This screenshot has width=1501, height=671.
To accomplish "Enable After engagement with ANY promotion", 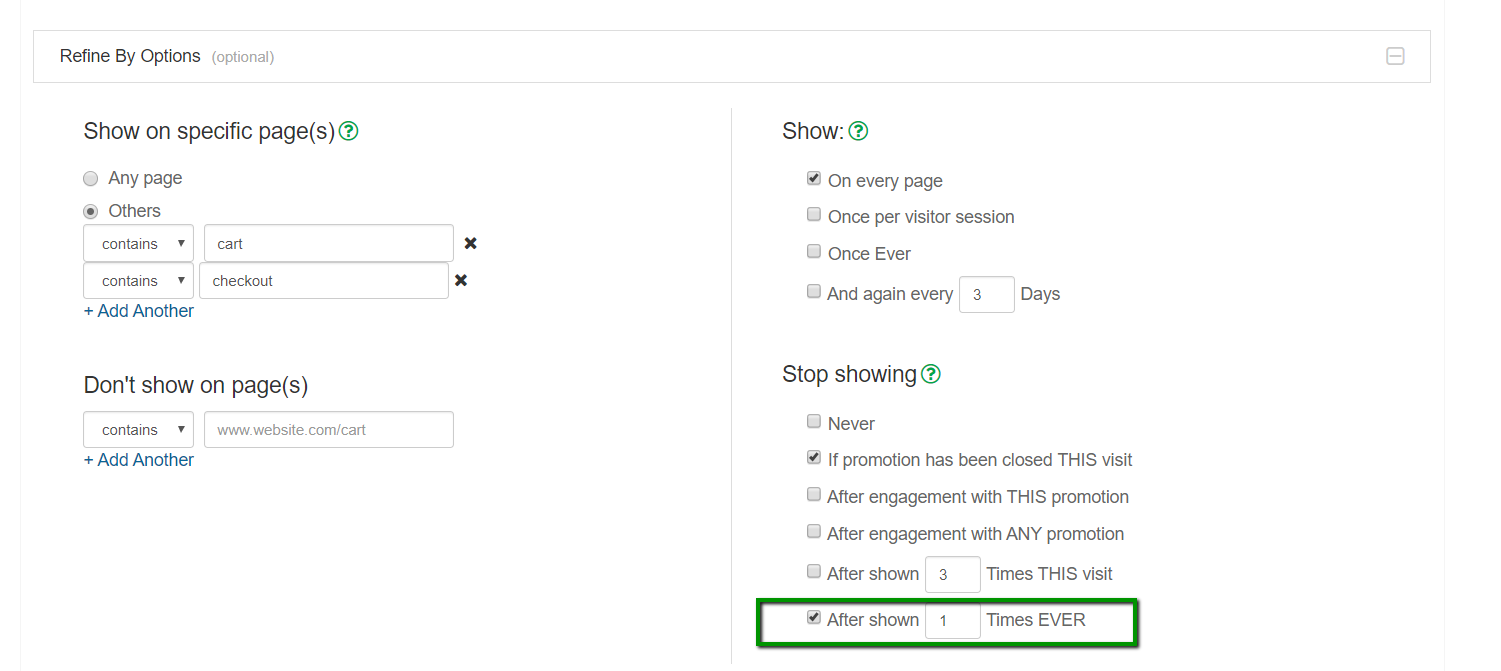I will [814, 532].
